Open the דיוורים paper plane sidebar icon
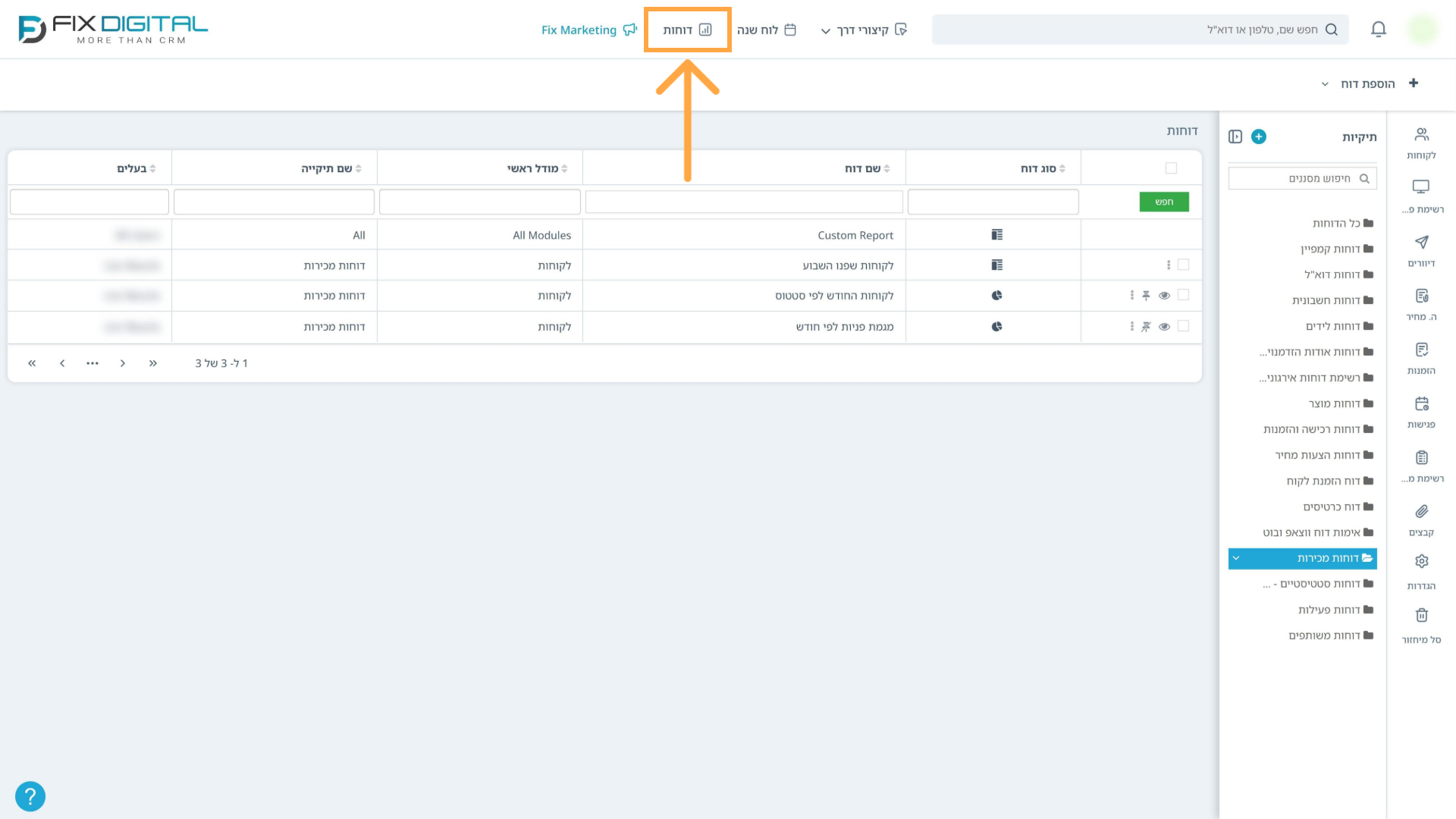1456x819 pixels. click(1421, 251)
